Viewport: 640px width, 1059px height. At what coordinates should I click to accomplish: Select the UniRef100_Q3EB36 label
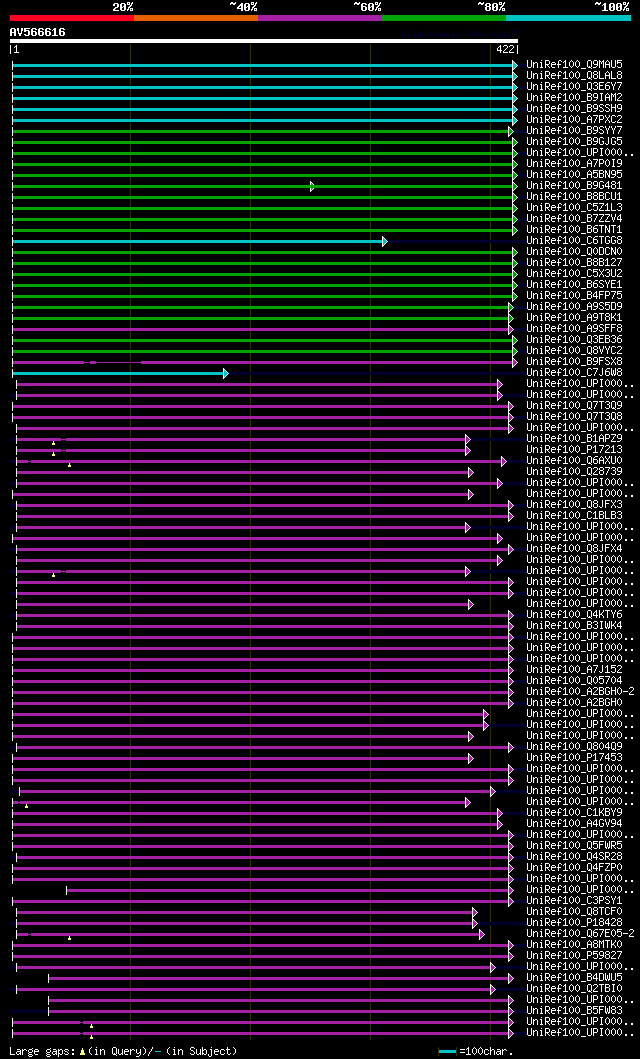(x=575, y=340)
